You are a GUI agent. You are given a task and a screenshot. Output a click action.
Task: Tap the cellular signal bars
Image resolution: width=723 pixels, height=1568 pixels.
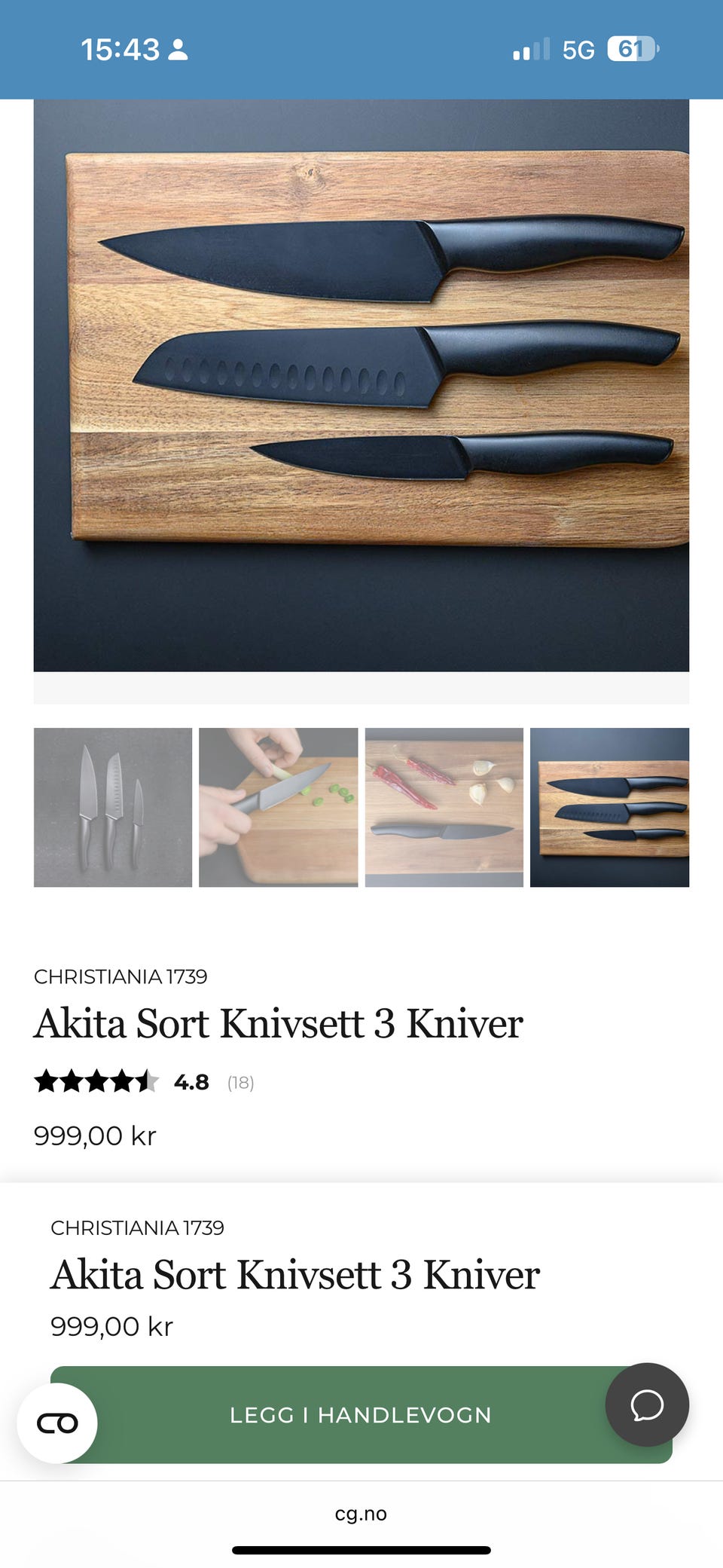(x=532, y=50)
